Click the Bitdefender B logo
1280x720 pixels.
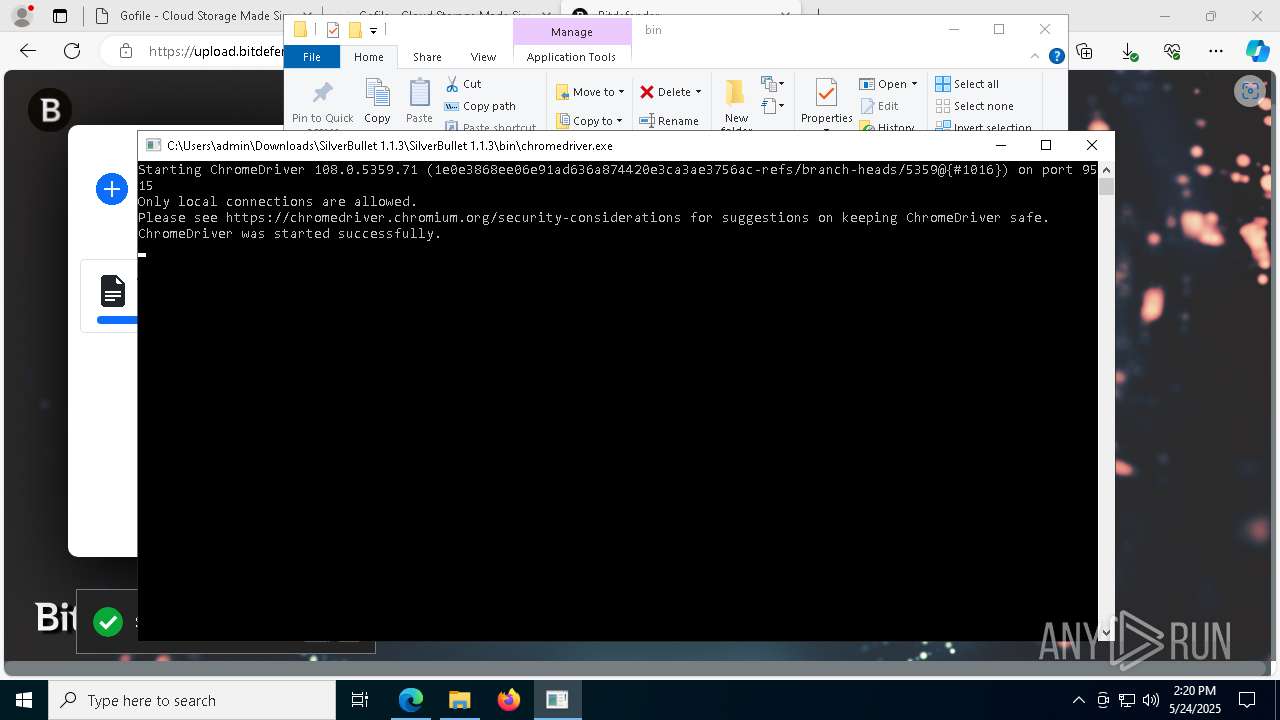point(50,110)
